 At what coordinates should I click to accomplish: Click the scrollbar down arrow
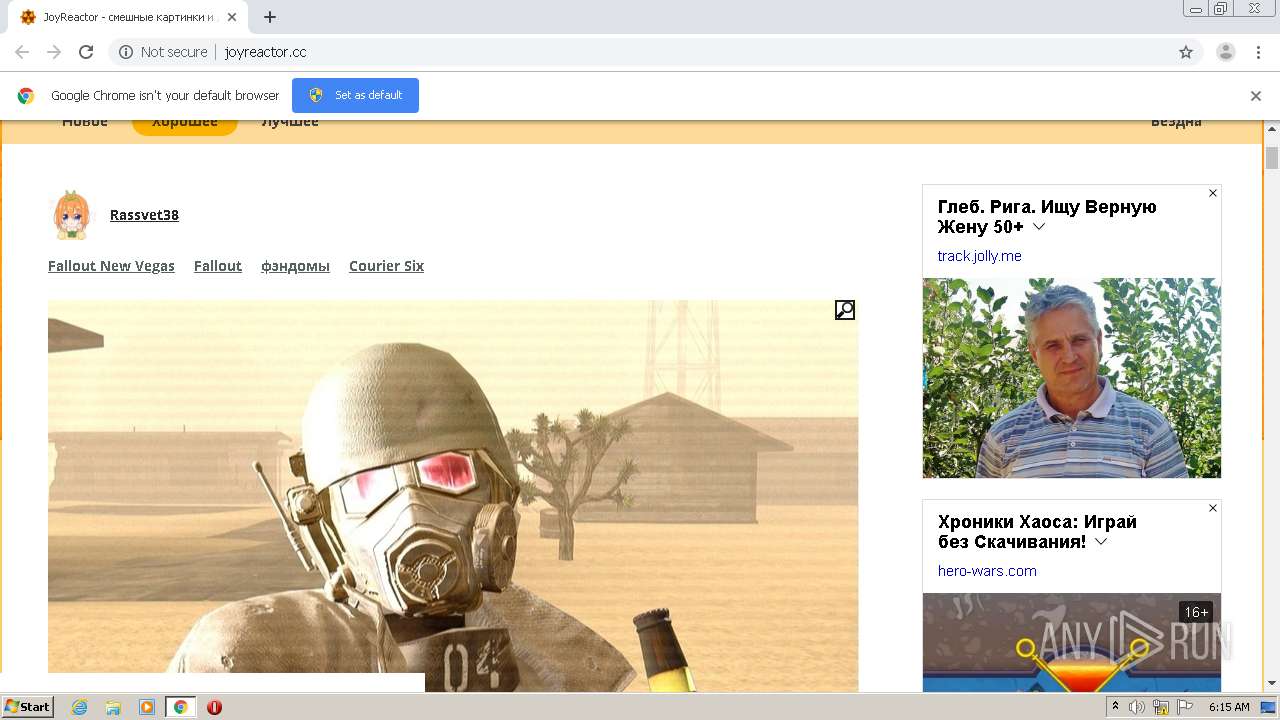point(1272,684)
